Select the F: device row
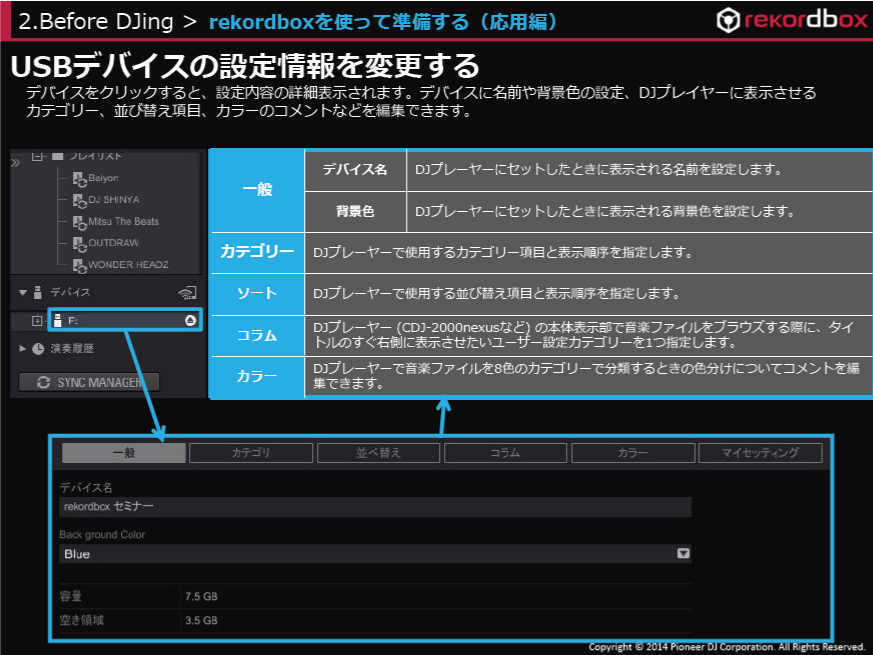 point(125,320)
